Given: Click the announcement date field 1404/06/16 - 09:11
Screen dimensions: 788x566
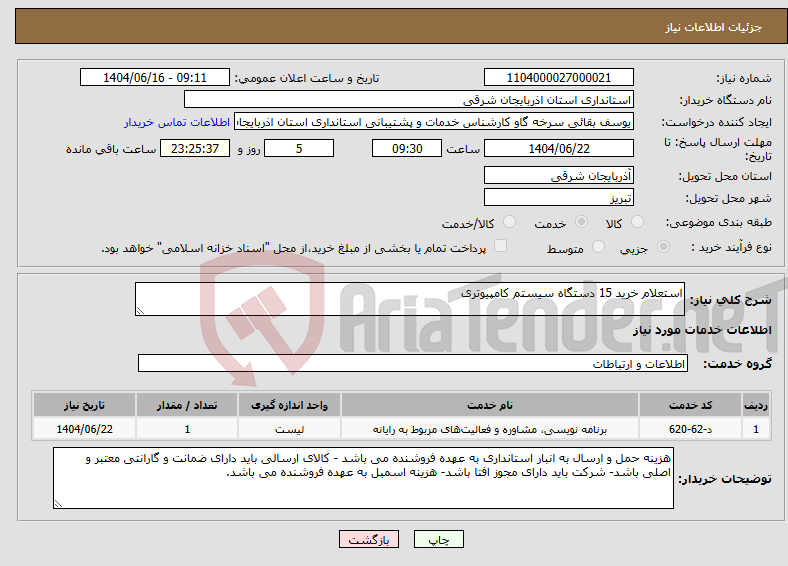Looking at the screenshot, I should click(155, 77).
